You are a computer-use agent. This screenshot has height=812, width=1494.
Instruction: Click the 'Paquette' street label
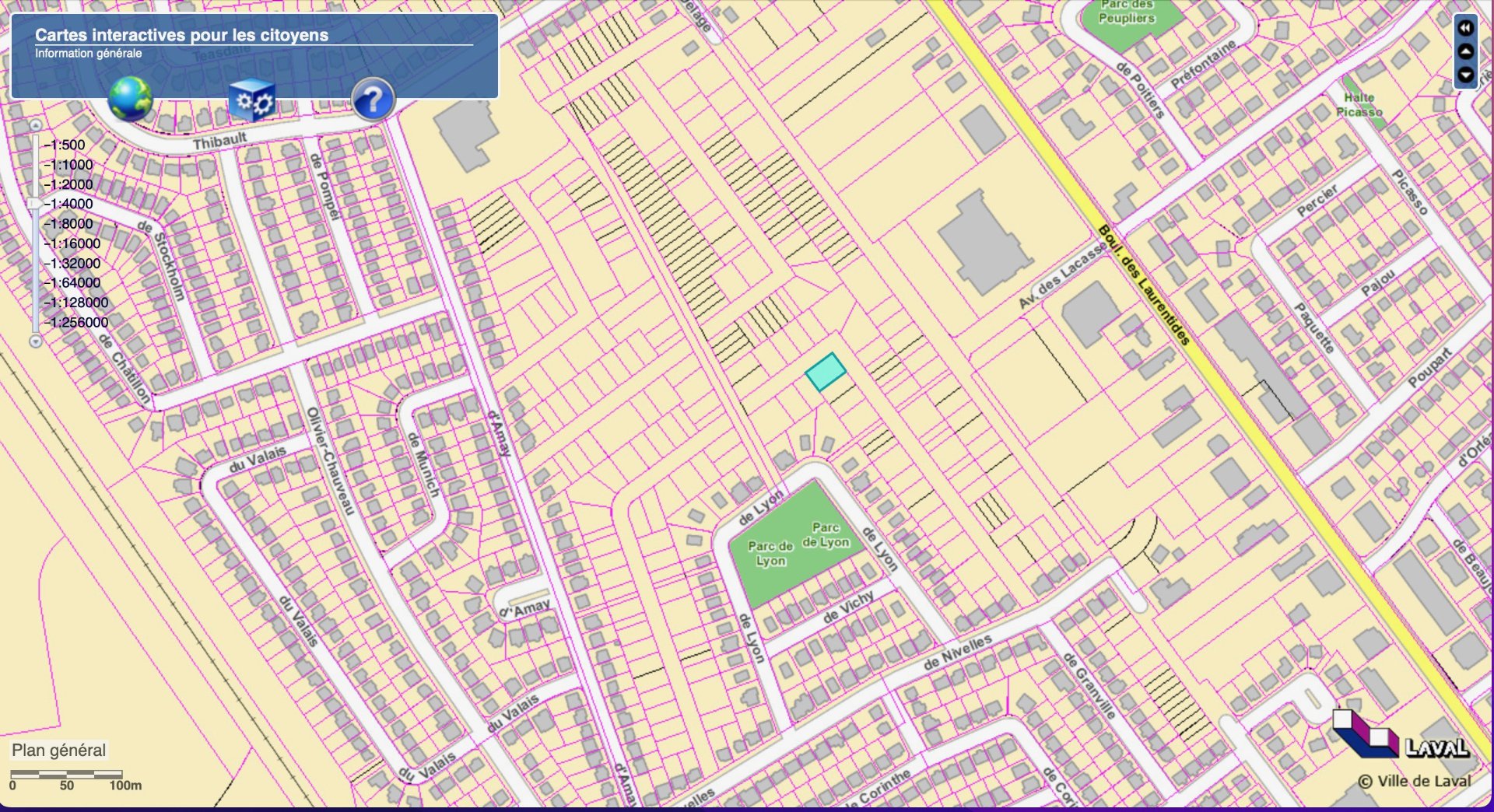[x=1313, y=327]
